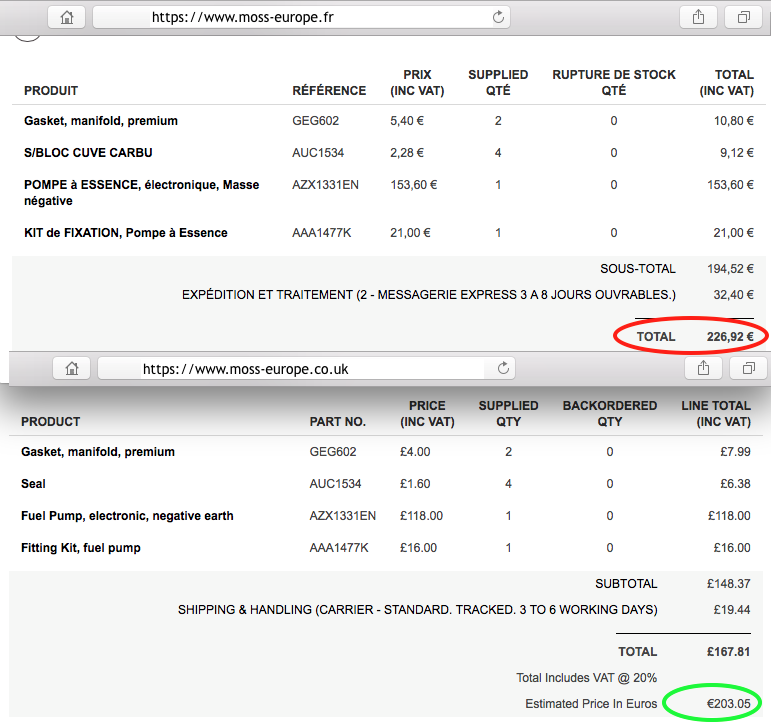Open the Fitting Kit, fuel pump product
The height and width of the screenshot is (722, 771).
coord(81,548)
